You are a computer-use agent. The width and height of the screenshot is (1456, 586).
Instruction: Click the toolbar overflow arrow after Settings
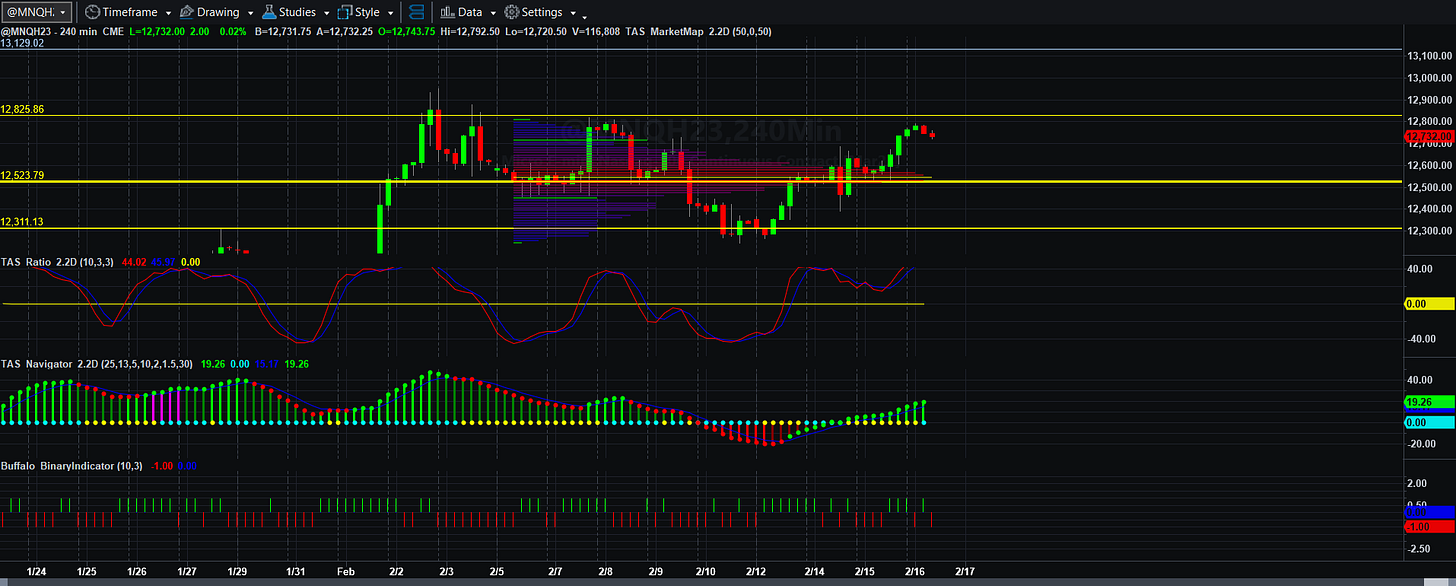pos(584,15)
